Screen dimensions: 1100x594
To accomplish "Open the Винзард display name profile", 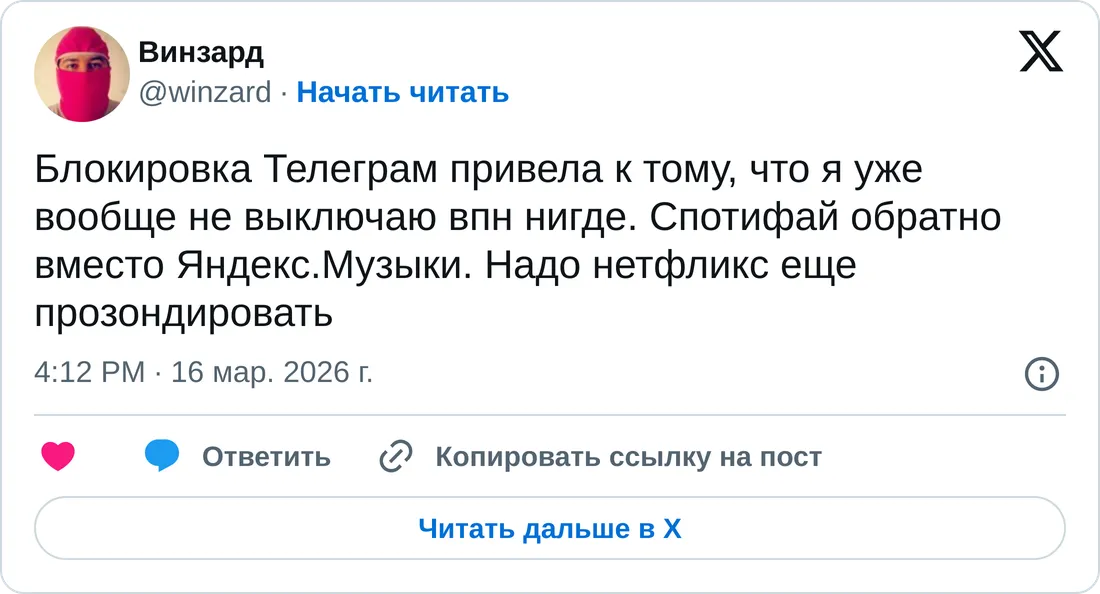I will tap(201, 51).
